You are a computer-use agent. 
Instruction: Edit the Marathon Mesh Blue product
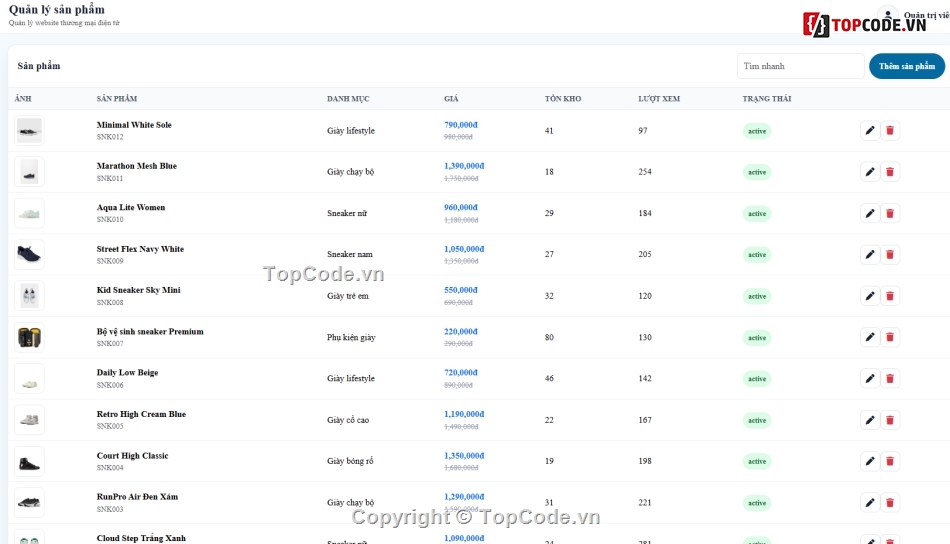point(869,172)
